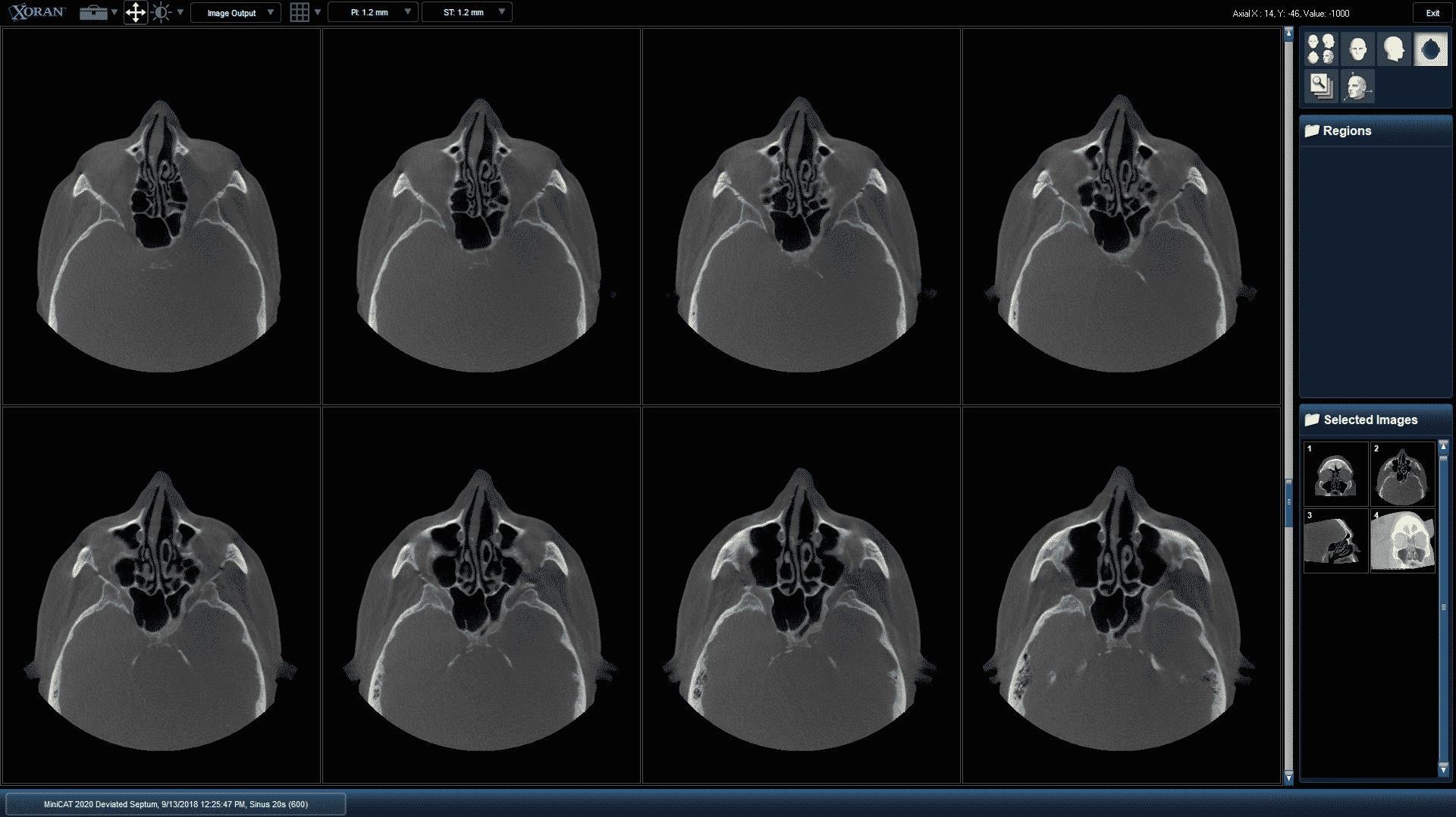Screen dimensions: 1456x817
Task: Open the Image Output dropdown
Action: coord(235,12)
